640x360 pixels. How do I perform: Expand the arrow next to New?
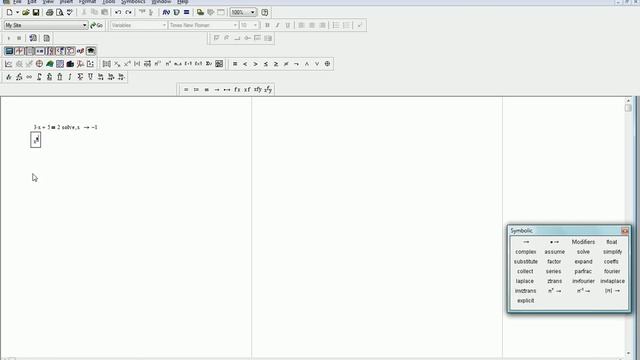point(17,12)
